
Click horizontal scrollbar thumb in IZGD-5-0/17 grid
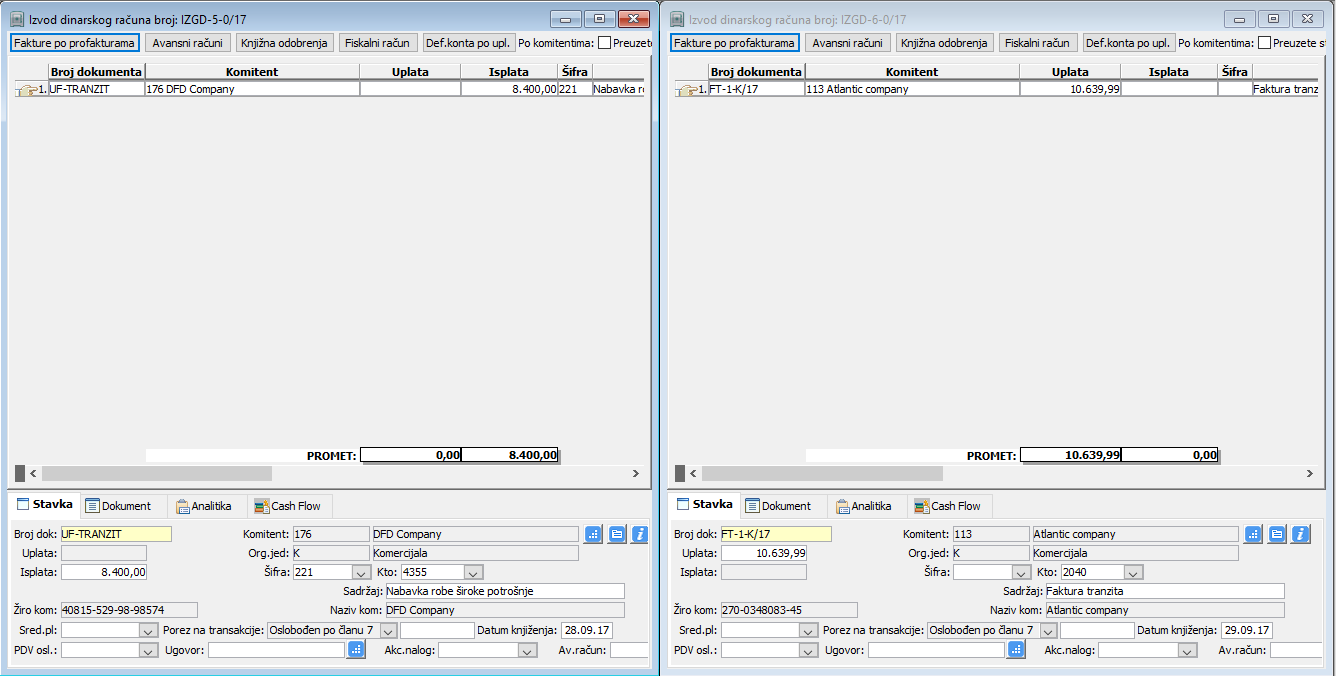156,473
